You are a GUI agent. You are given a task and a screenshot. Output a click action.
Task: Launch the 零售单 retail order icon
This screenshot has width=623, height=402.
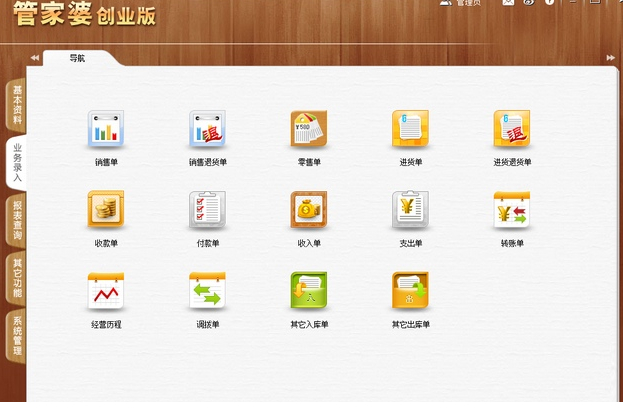(308, 130)
